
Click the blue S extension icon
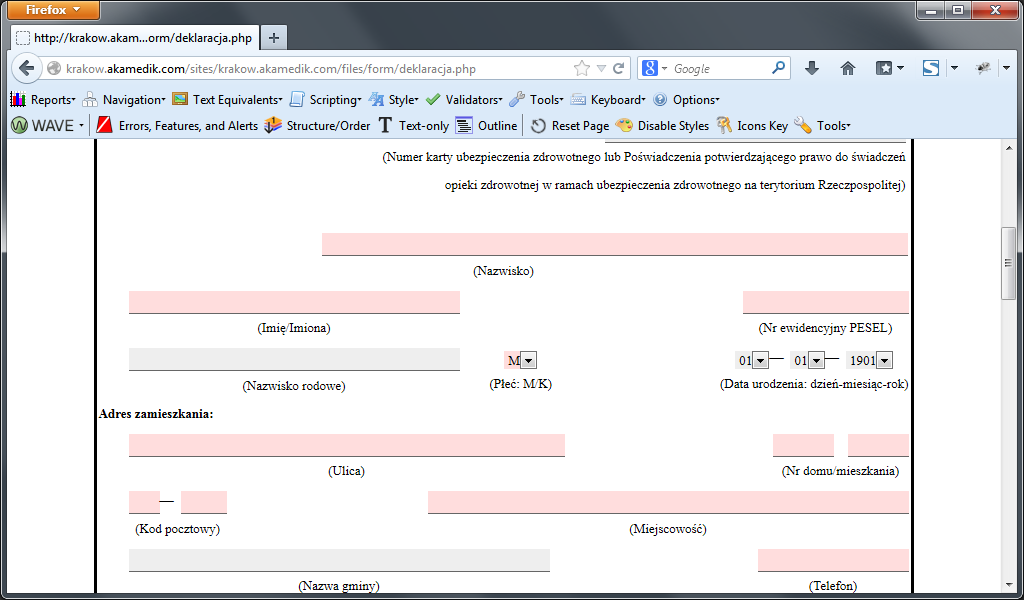(x=931, y=68)
